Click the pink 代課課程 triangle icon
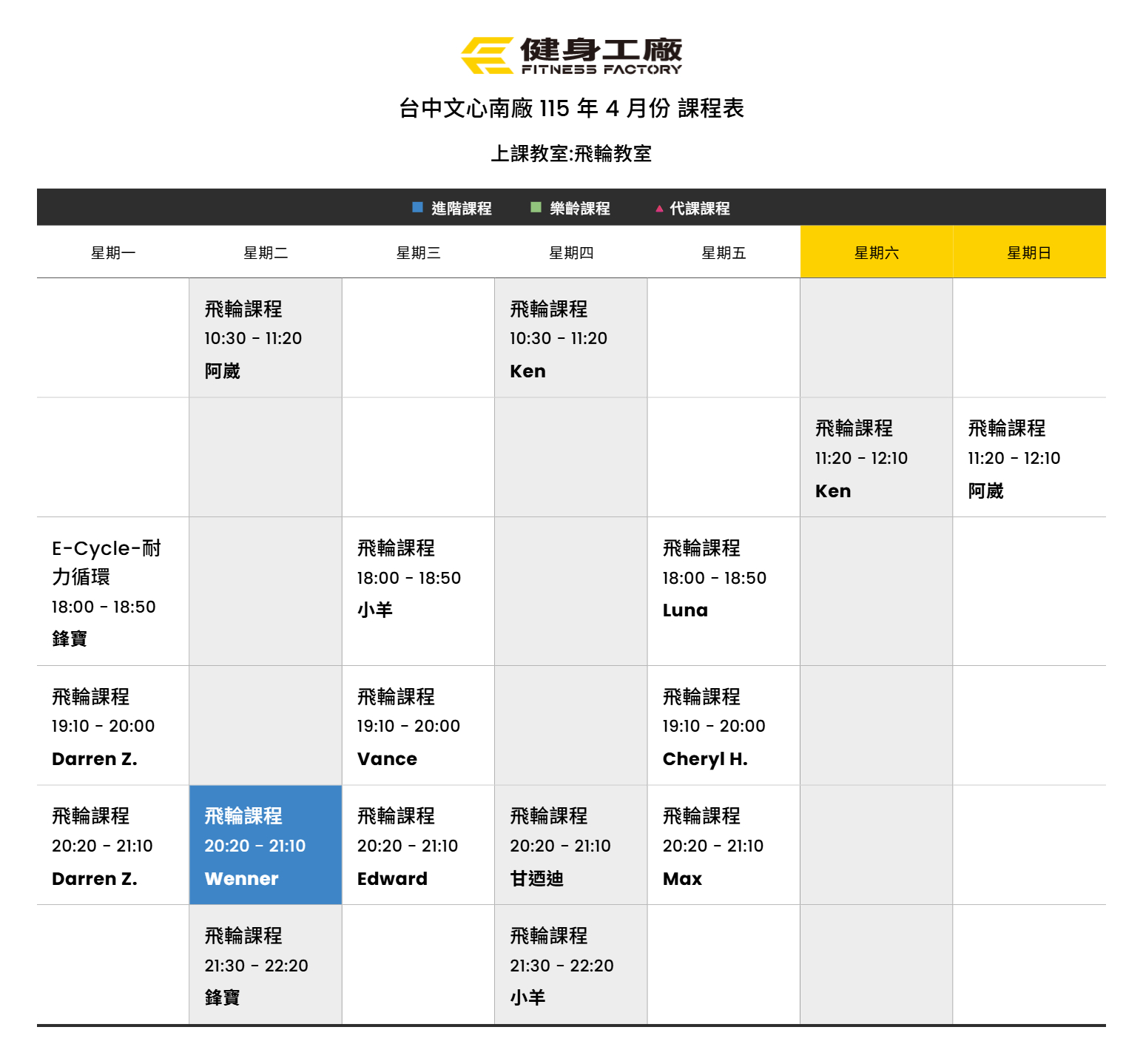This screenshot has height=1064, width=1143. [659, 209]
